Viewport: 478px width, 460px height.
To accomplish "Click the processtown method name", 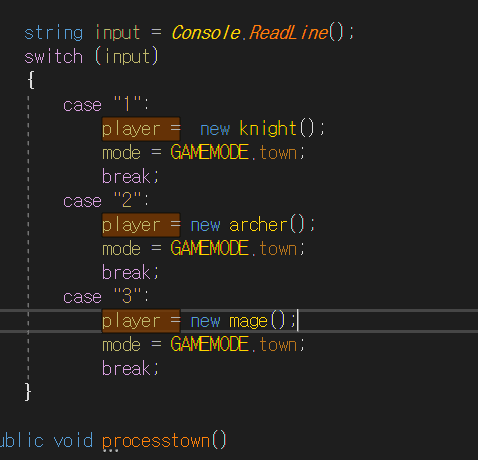I will (156, 441).
